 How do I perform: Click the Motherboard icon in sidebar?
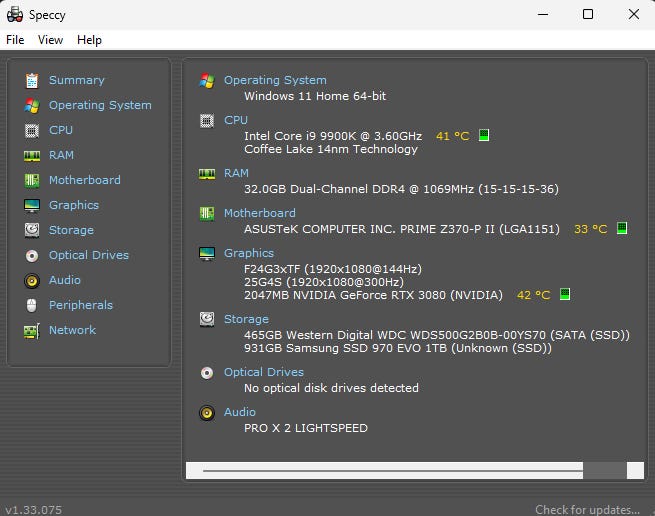point(32,180)
